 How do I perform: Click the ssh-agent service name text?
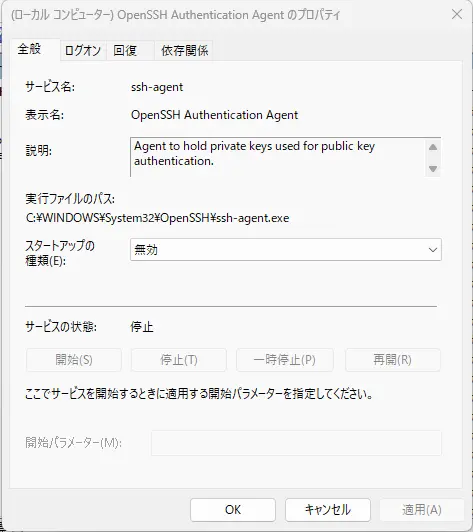coord(157,87)
